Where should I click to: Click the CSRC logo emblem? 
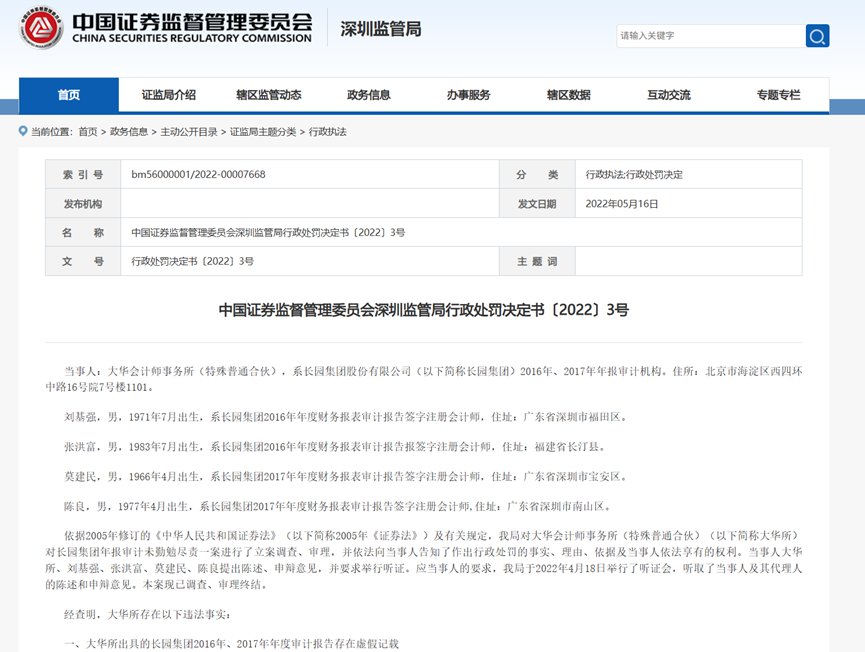point(41,29)
